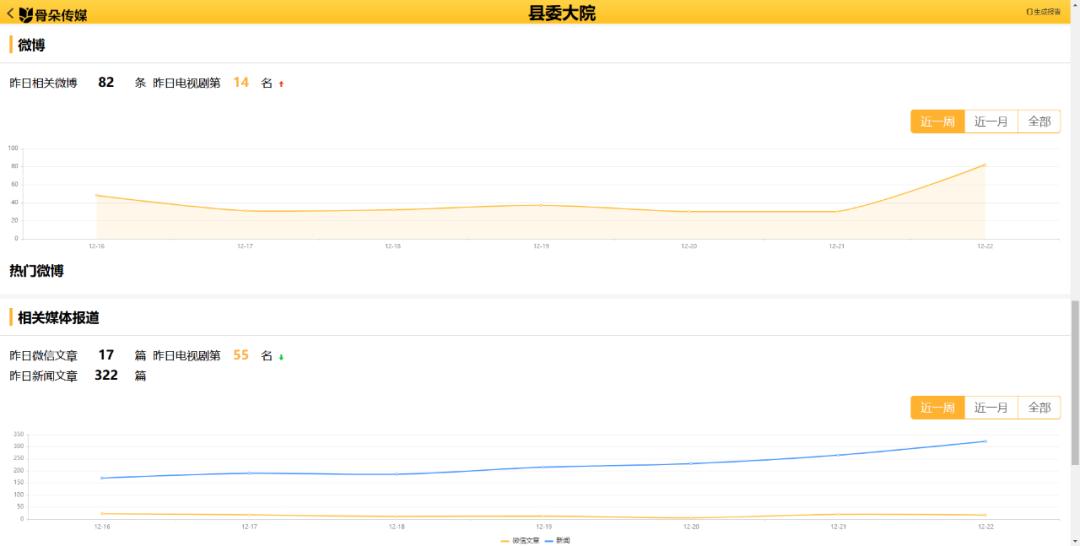This screenshot has height=546, width=1080.
Task: Click the red up-arrow rank indicator
Action: [x=281, y=84]
